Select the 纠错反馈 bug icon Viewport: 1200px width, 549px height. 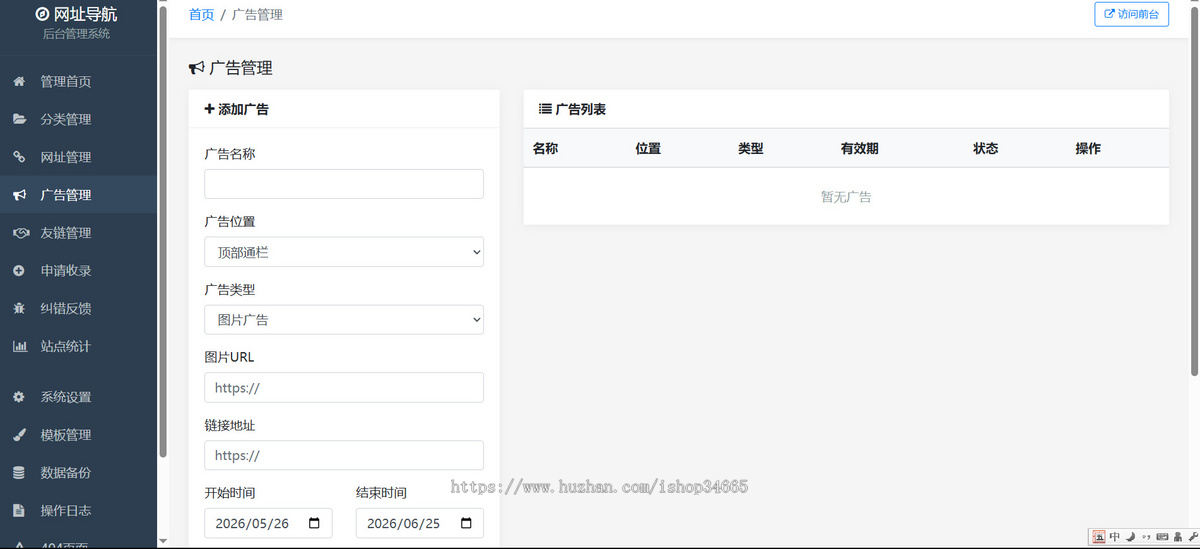(x=19, y=308)
